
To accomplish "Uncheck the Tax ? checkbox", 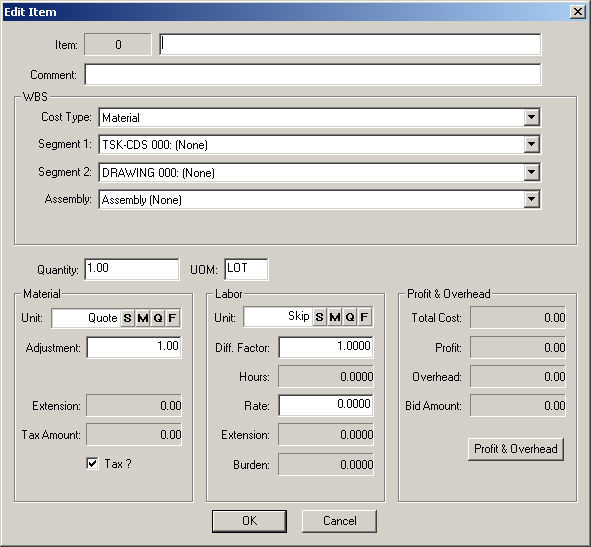I will (92, 463).
